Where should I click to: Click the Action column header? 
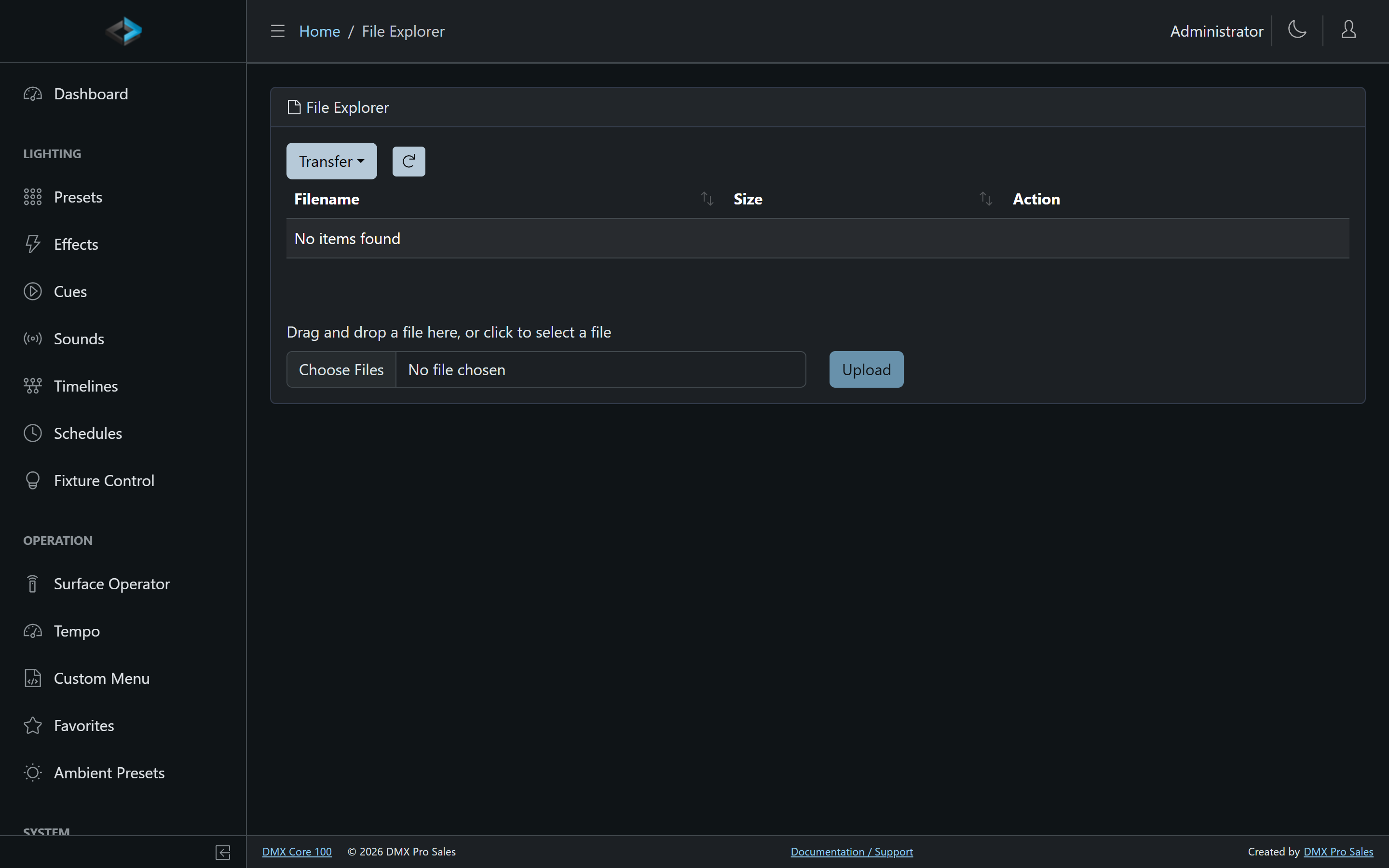coord(1036,199)
